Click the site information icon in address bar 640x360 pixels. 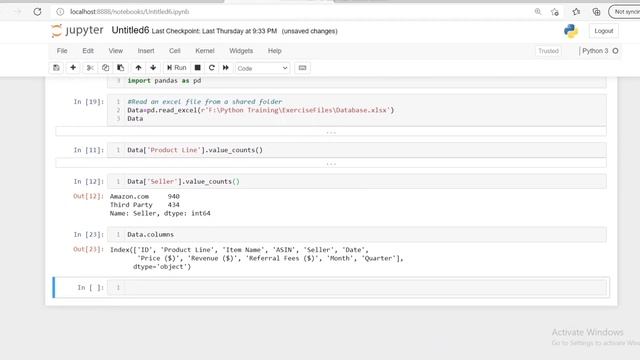pos(60,12)
